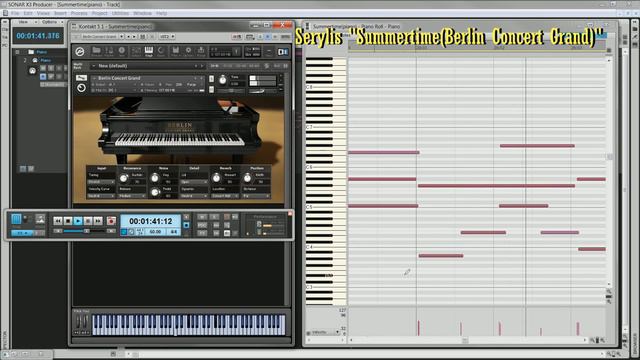Click the Piano track instrument icon
Image resolution: width=640 pixels, height=360 pixels.
[33, 71]
